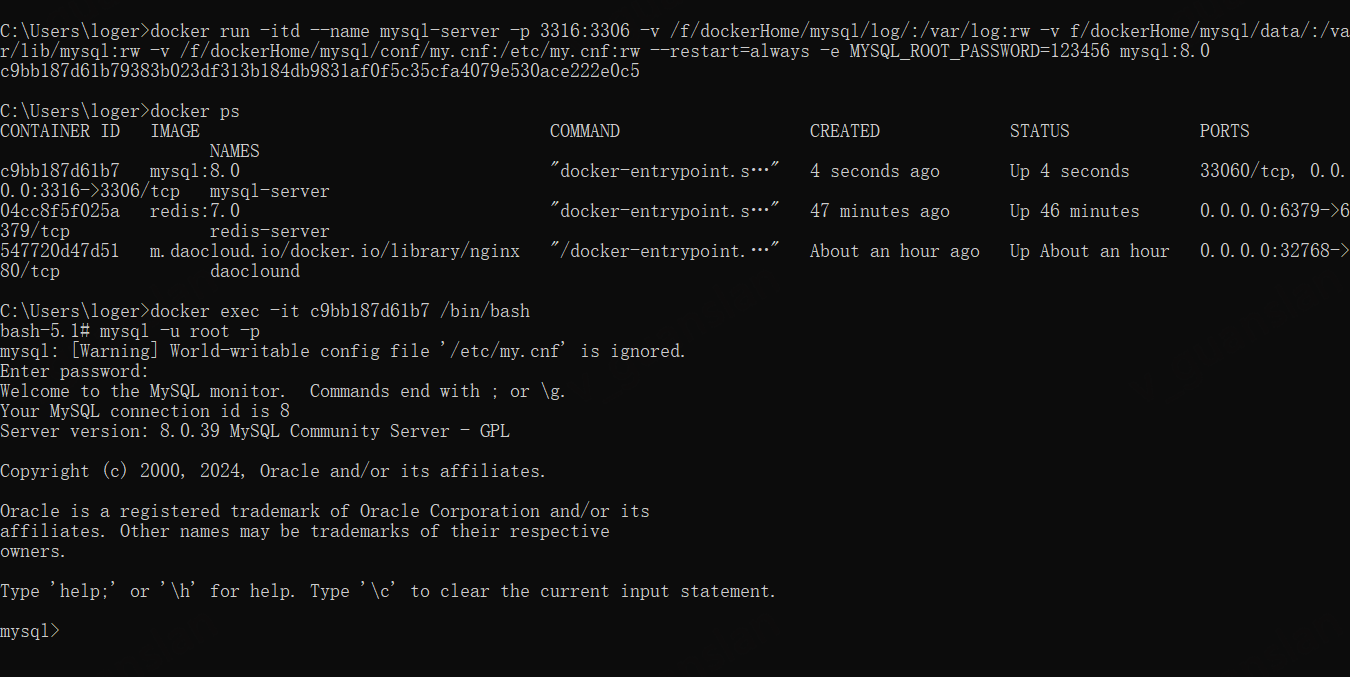Click container ID 04cc8f5f025a
This screenshot has width=1350, height=677.
pos(60,211)
